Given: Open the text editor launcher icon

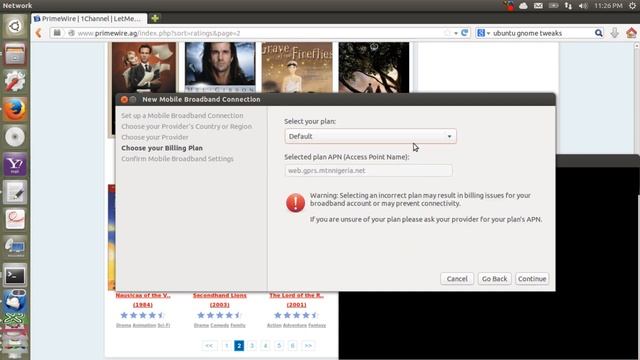Looking at the screenshot, I should [x=15, y=193].
